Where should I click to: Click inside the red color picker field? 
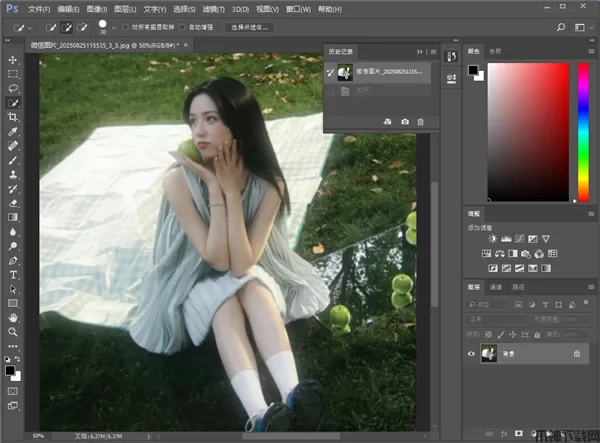(530, 130)
